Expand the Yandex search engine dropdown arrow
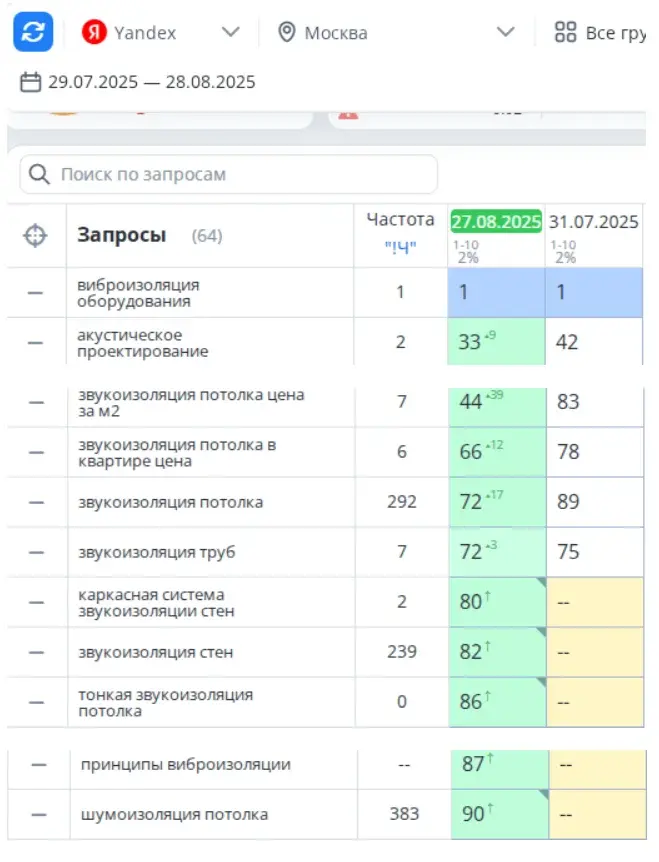The height and width of the screenshot is (862, 659). [231, 33]
